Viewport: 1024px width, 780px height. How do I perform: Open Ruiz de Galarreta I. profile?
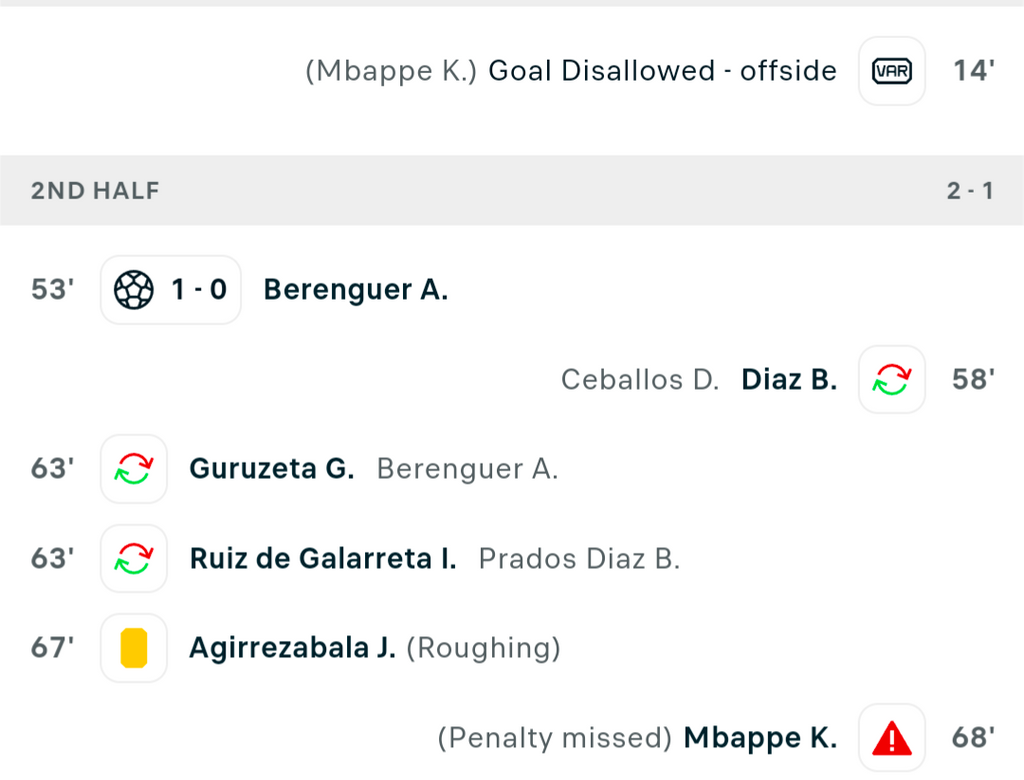click(323, 559)
